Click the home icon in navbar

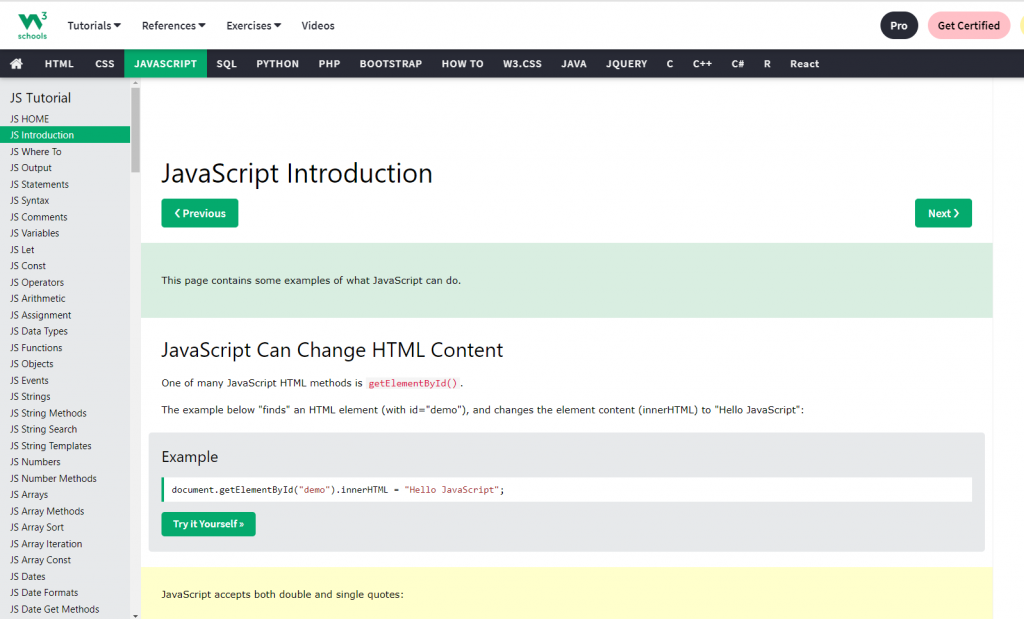tap(16, 64)
